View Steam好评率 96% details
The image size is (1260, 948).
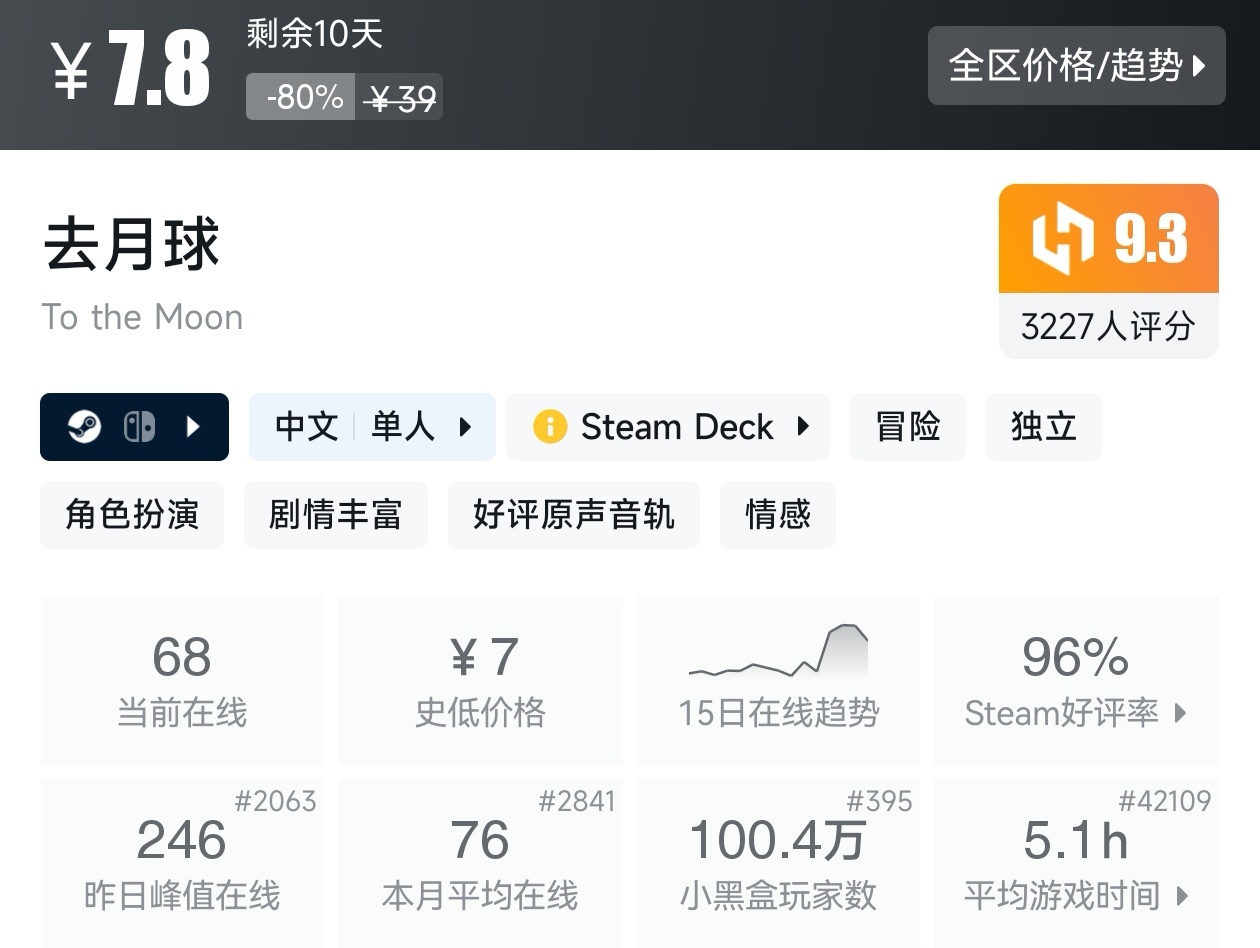(1076, 680)
